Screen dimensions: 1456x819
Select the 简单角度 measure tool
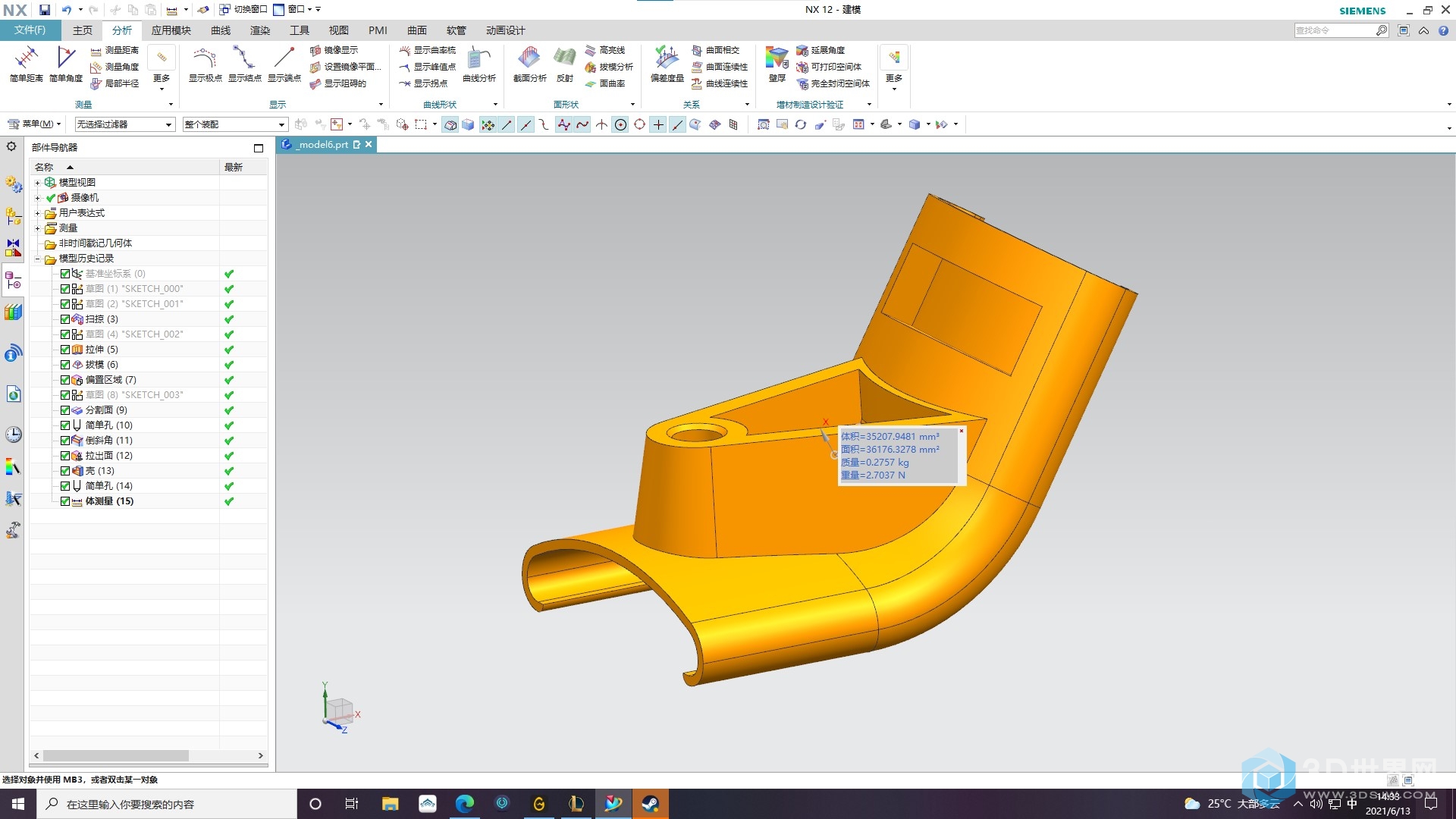pyautogui.click(x=66, y=64)
